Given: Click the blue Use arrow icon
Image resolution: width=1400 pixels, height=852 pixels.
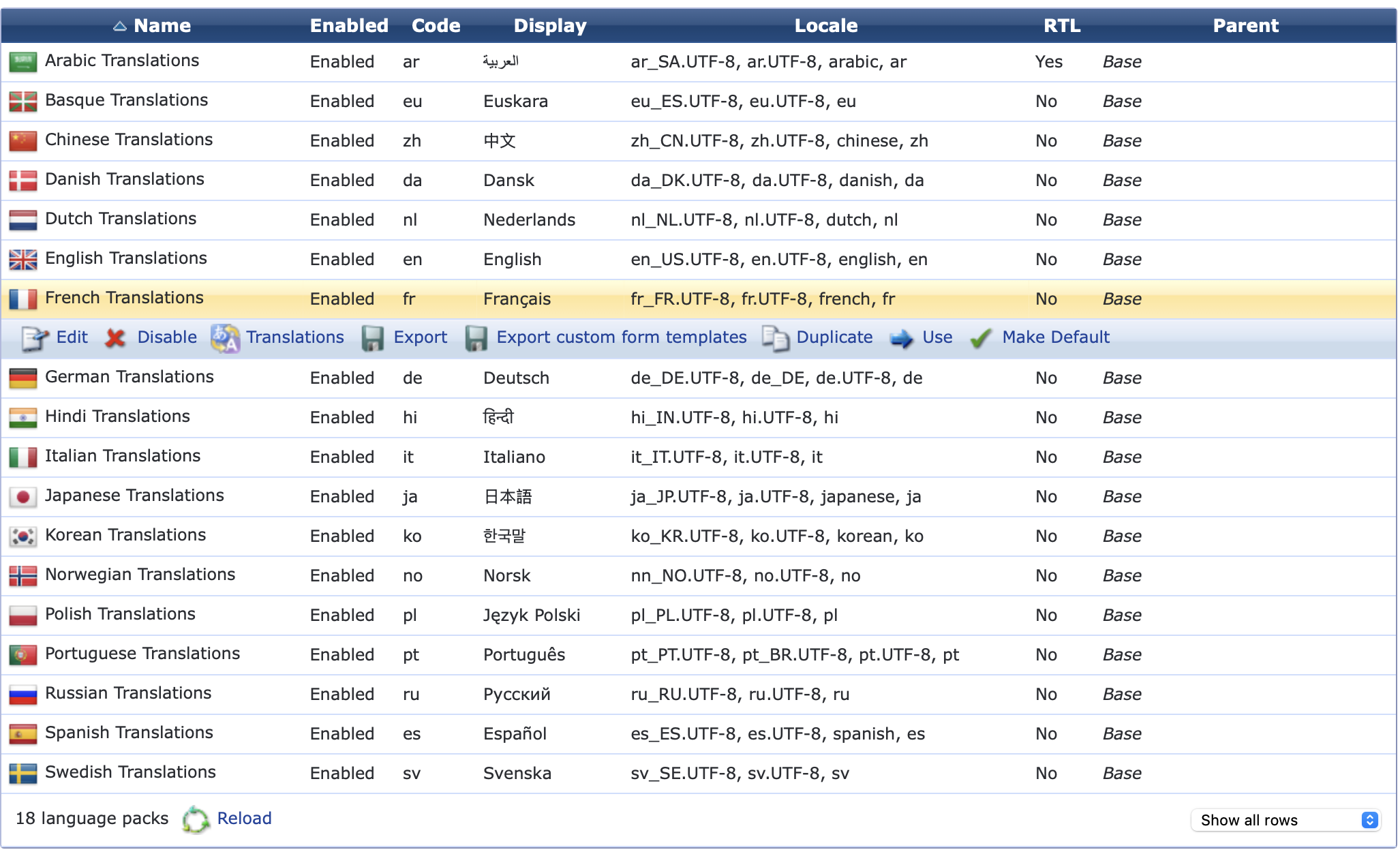Looking at the screenshot, I should [901, 338].
